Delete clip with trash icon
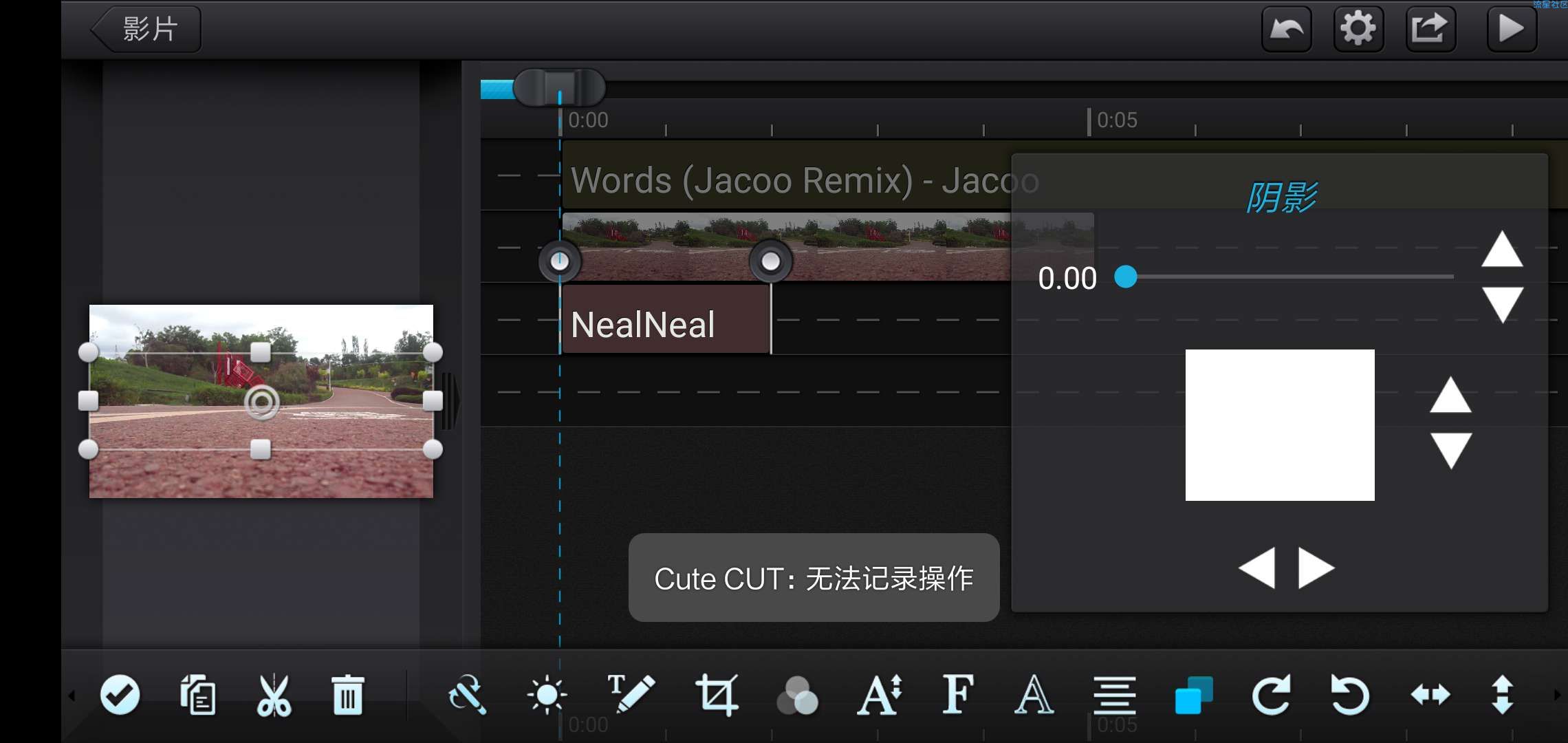1568x743 pixels. (347, 695)
